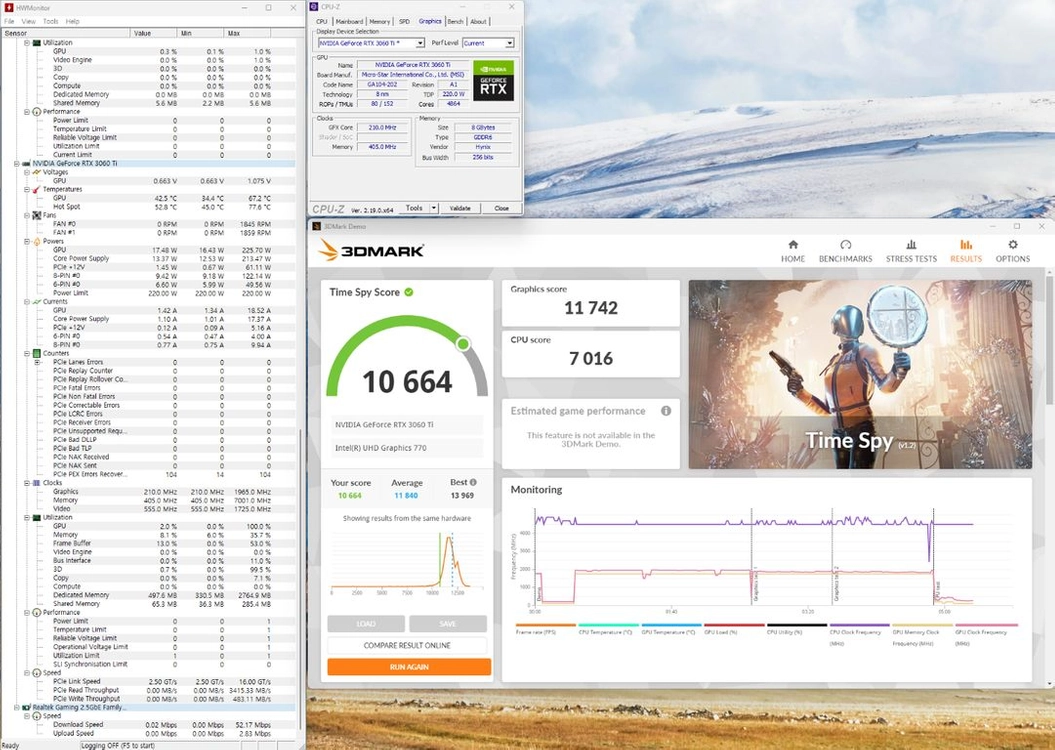The width and height of the screenshot is (1055, 750).
Task: Open the Tools menu in HWMonitor
Action: click(50, 22)
